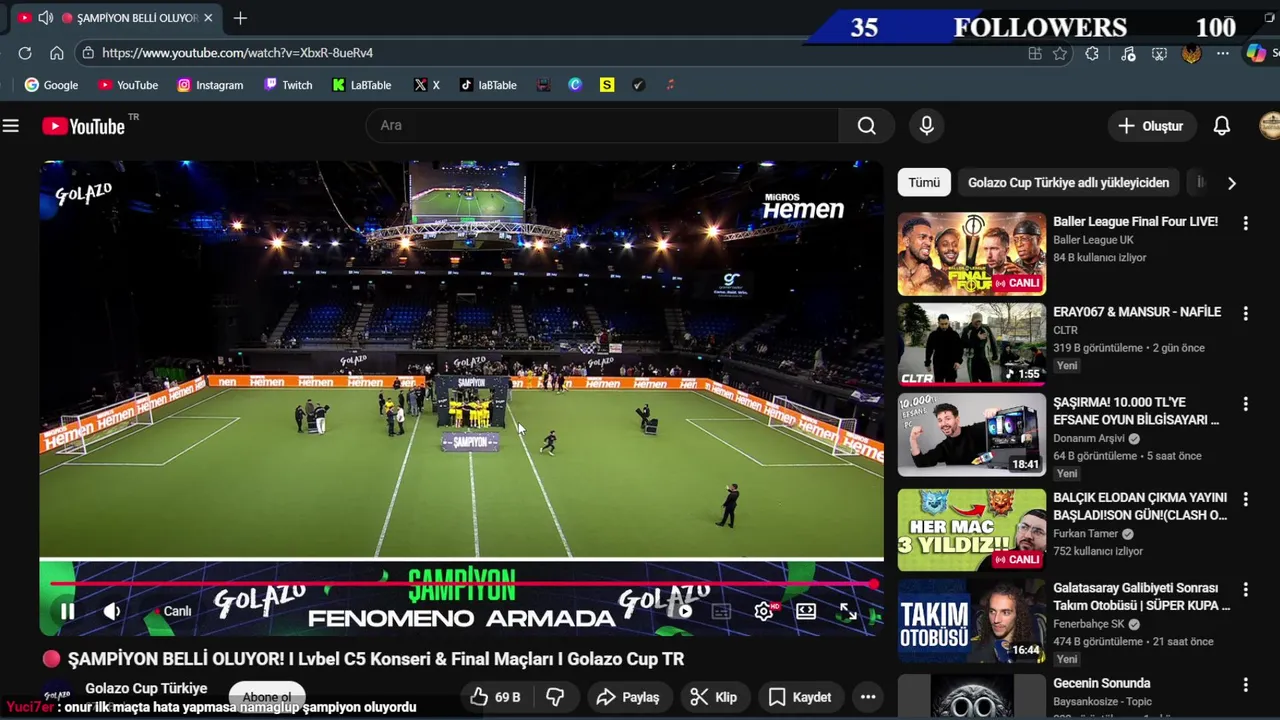Open ERAY067 & MANSUR - NAFİLE title
This screenshot has height=720, width=1280.
[x=1137, y=312]
